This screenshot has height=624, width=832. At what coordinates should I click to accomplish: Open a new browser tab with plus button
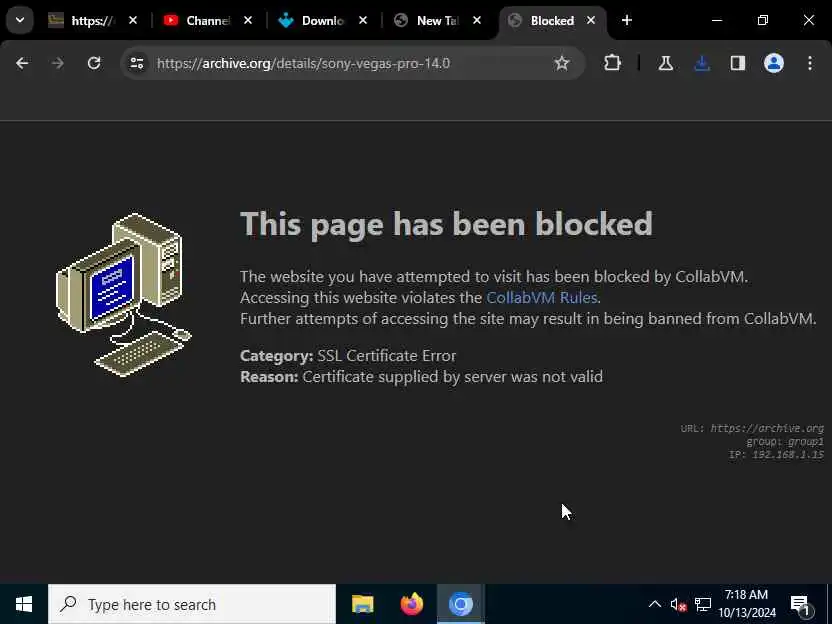pyautogui.click(x=627, y=20)
